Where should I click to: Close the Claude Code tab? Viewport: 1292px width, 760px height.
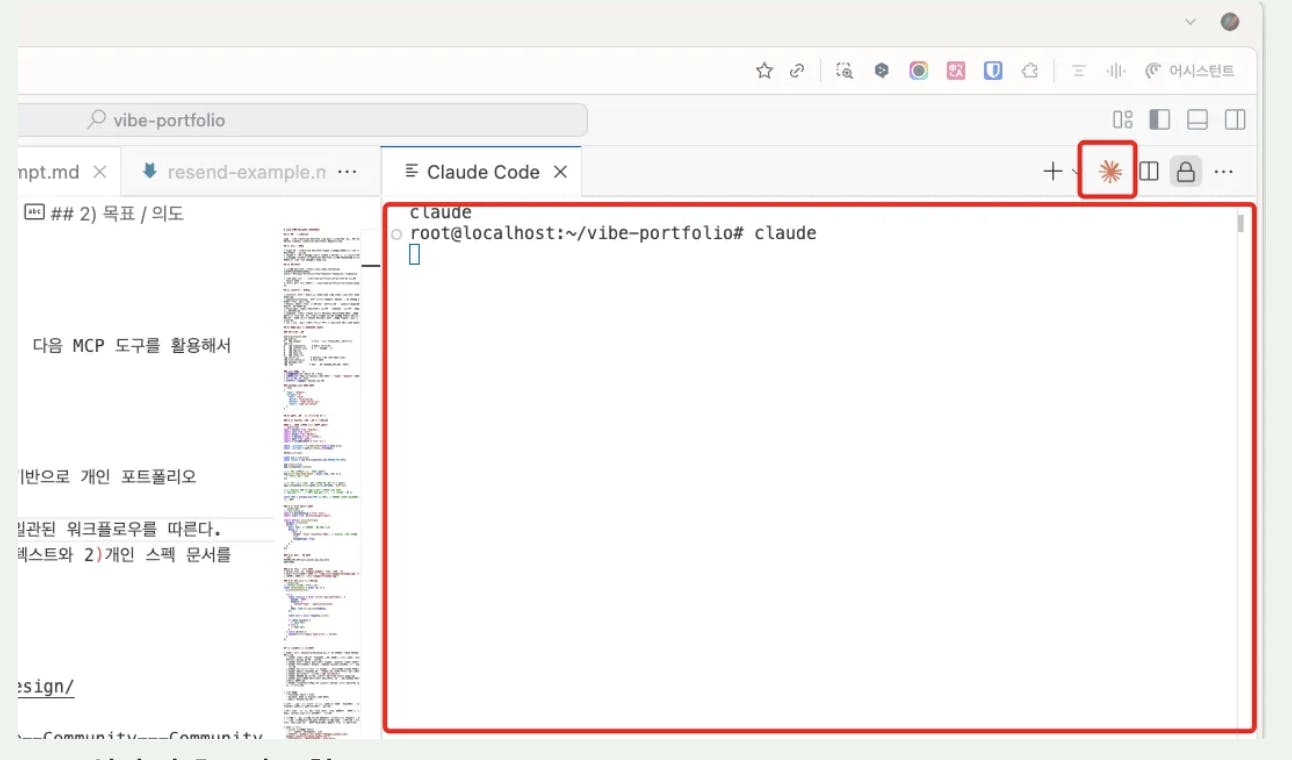(560, 172)
